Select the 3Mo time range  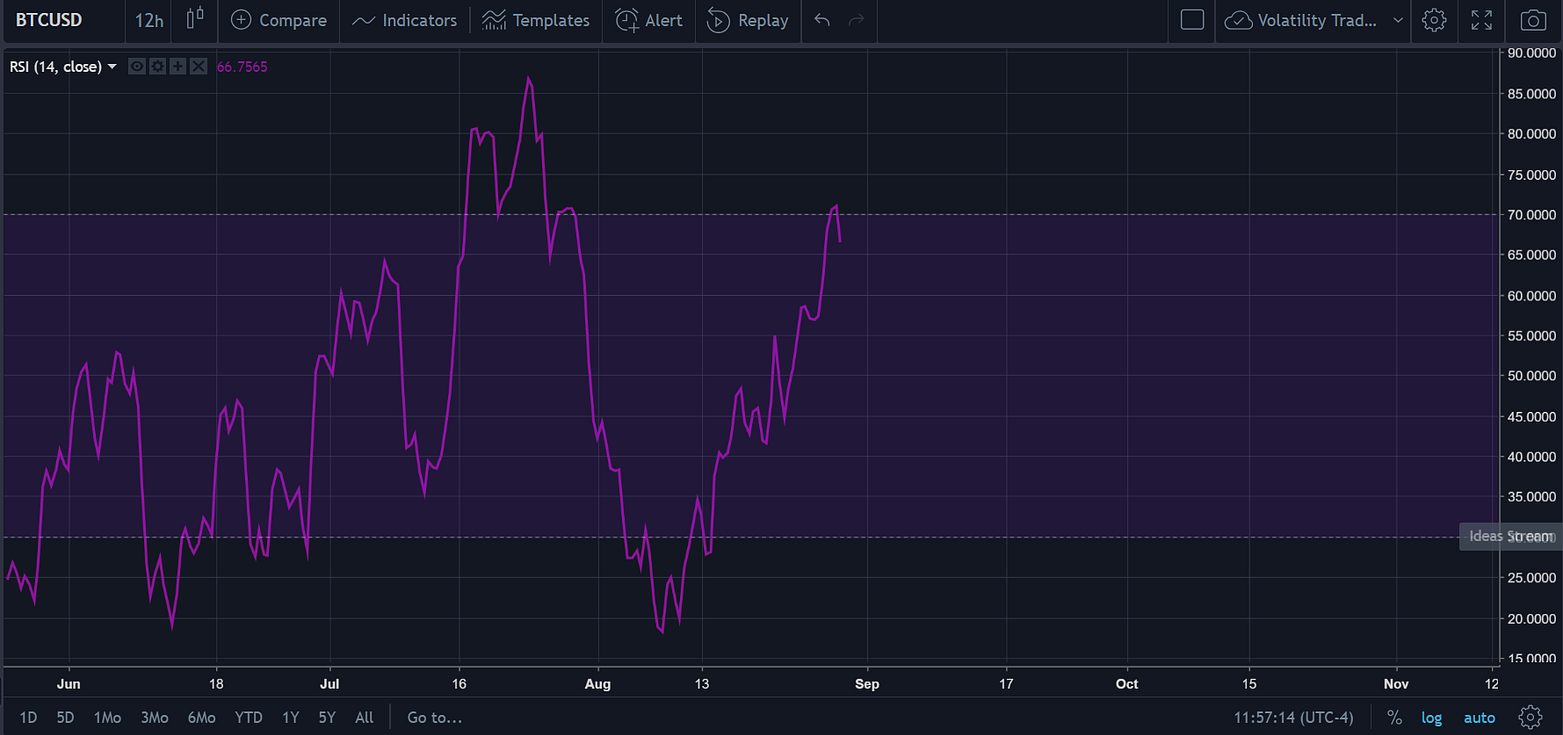point(154,717)
